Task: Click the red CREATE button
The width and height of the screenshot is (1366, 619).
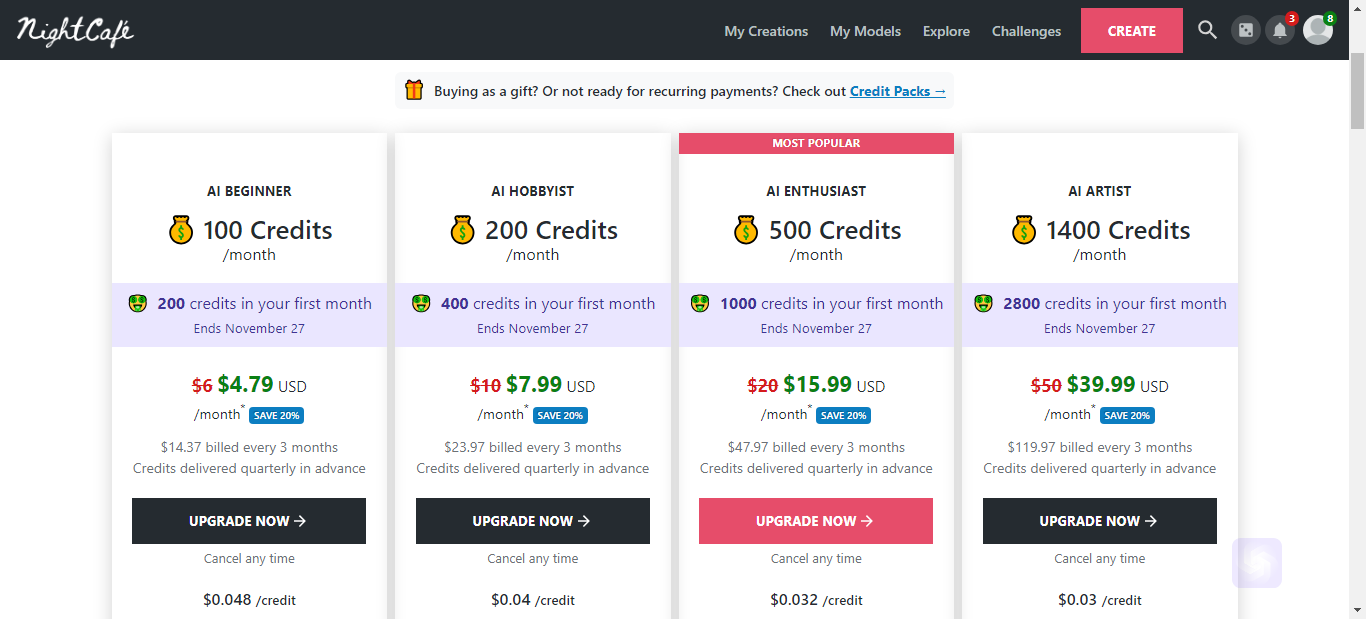Action: click(x=1132, y=31)
